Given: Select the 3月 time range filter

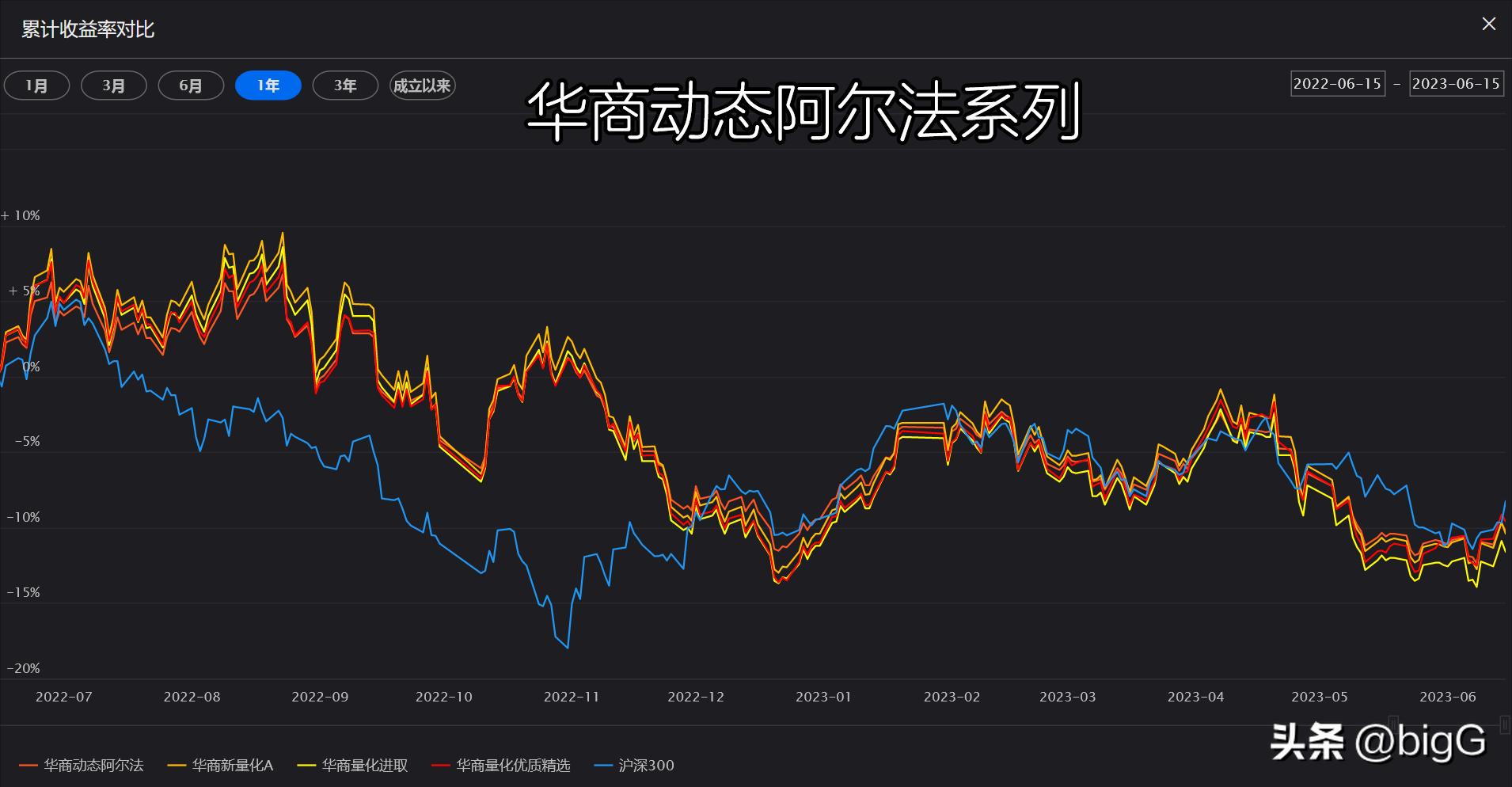Looking at the screenshot, I should (113, 86).
